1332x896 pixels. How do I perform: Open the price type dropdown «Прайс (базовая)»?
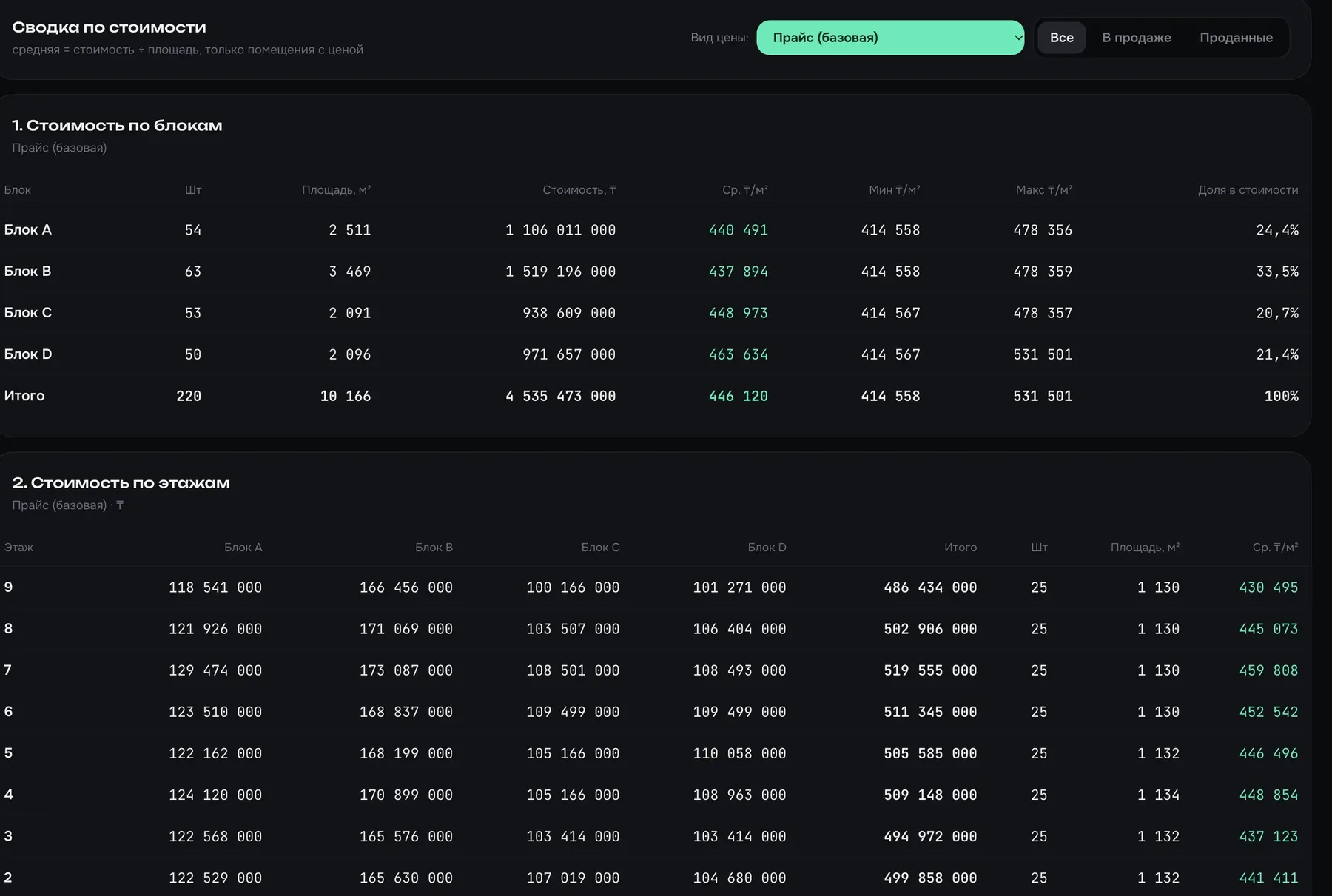[x=890, y=38]
